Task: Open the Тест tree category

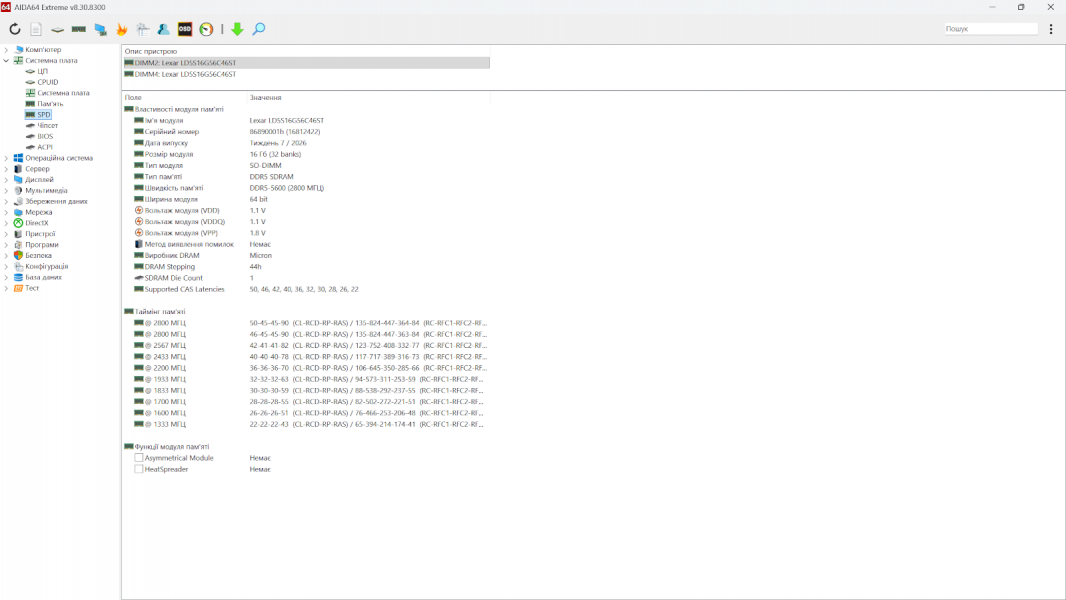Action: click(x=32, y=288)
